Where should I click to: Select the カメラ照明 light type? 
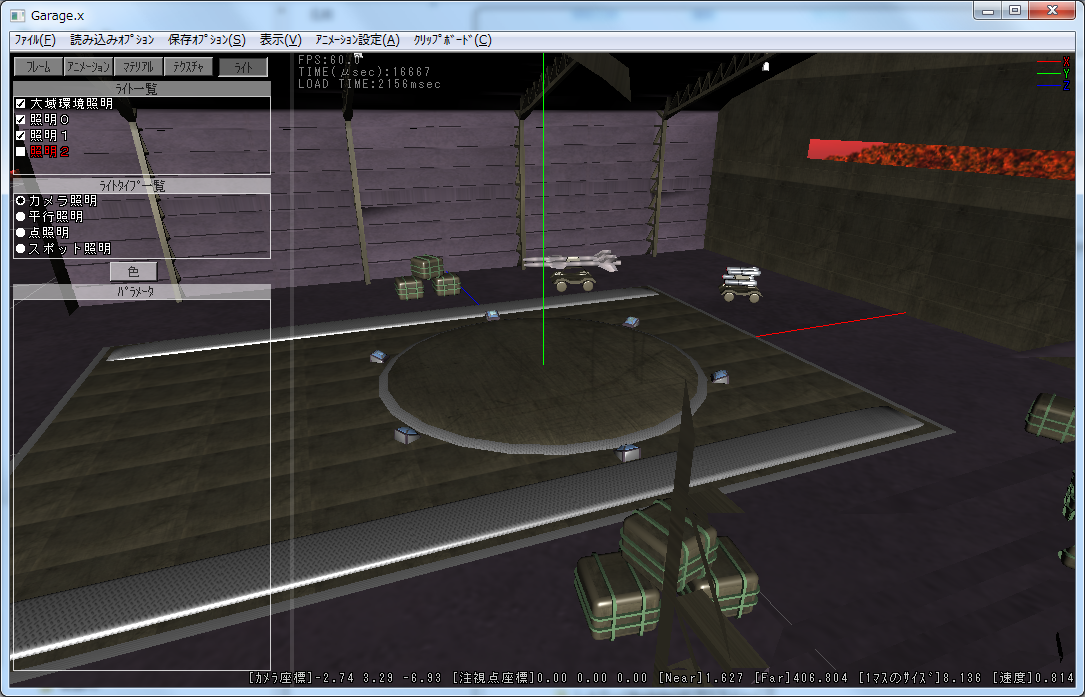(x=21, y=201)
